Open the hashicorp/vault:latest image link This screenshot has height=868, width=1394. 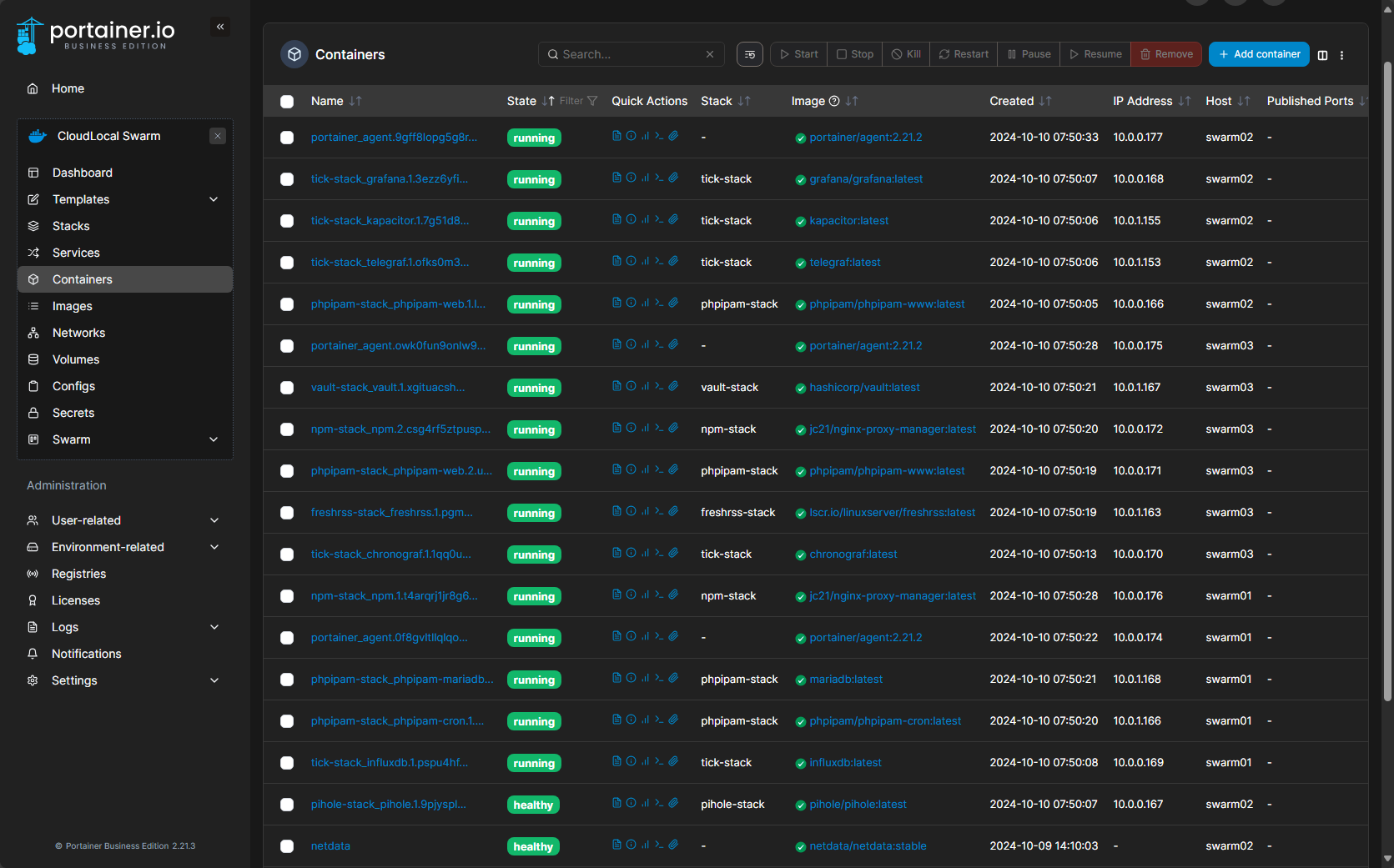click(x=864, y=388)
